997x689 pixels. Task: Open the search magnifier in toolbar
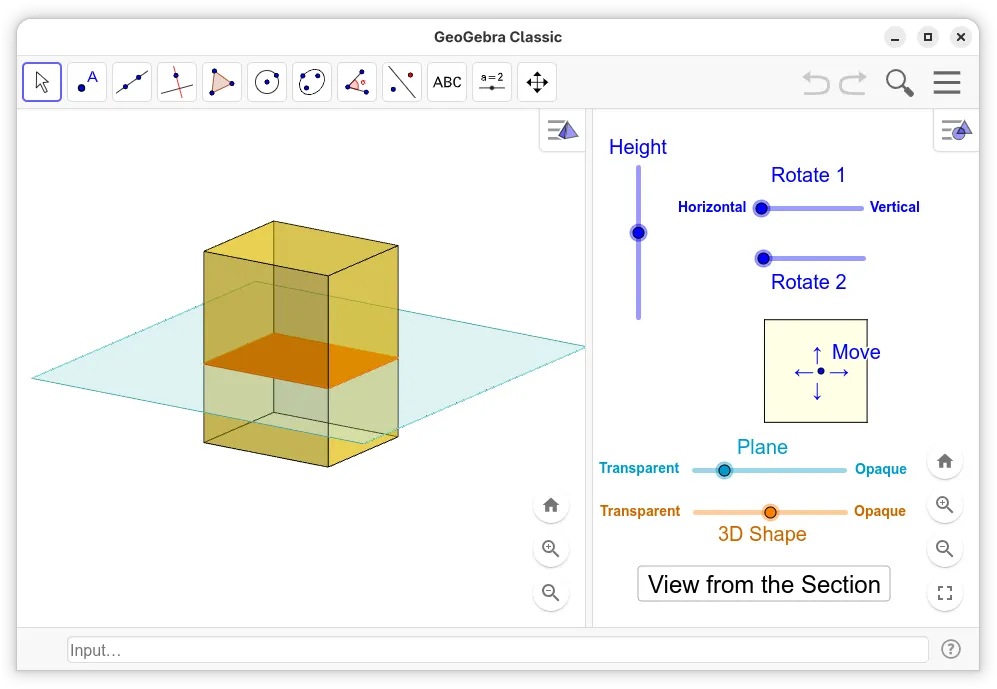(900, 82)
